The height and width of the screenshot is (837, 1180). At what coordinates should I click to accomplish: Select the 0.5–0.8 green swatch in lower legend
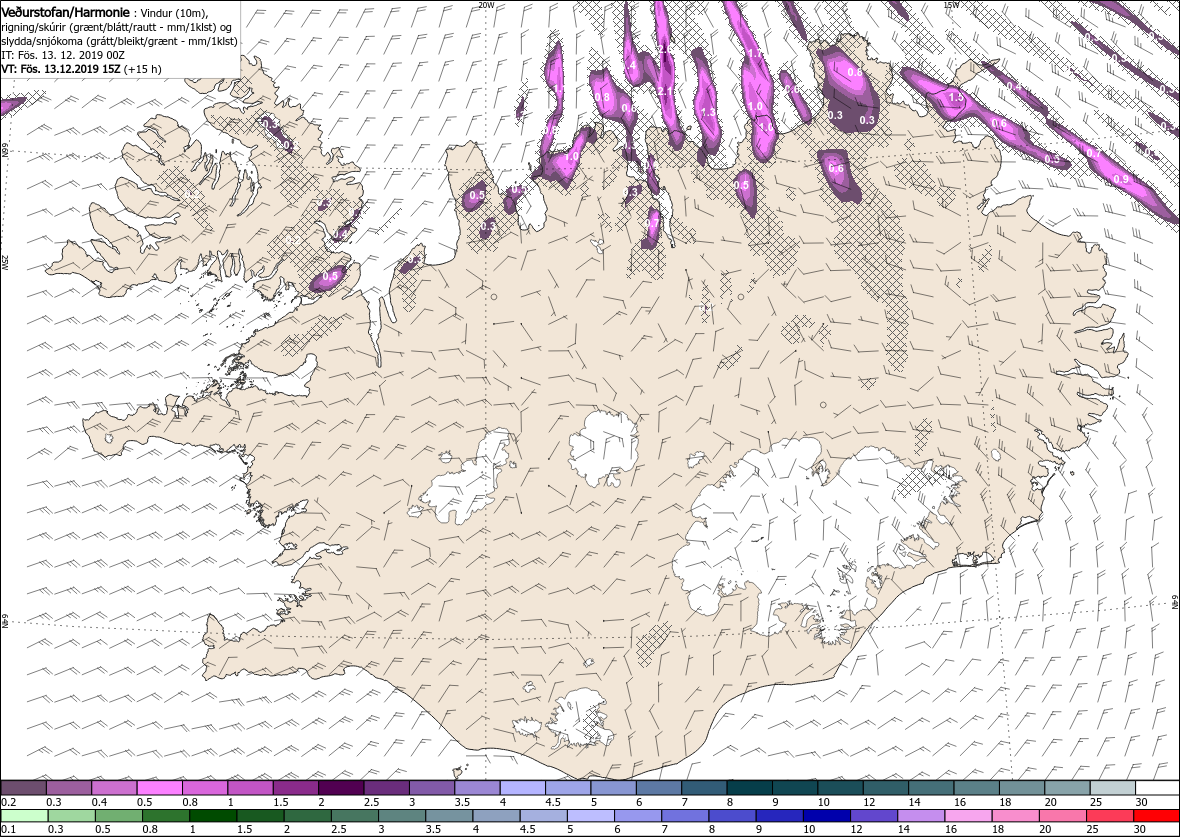pos(118,817)
